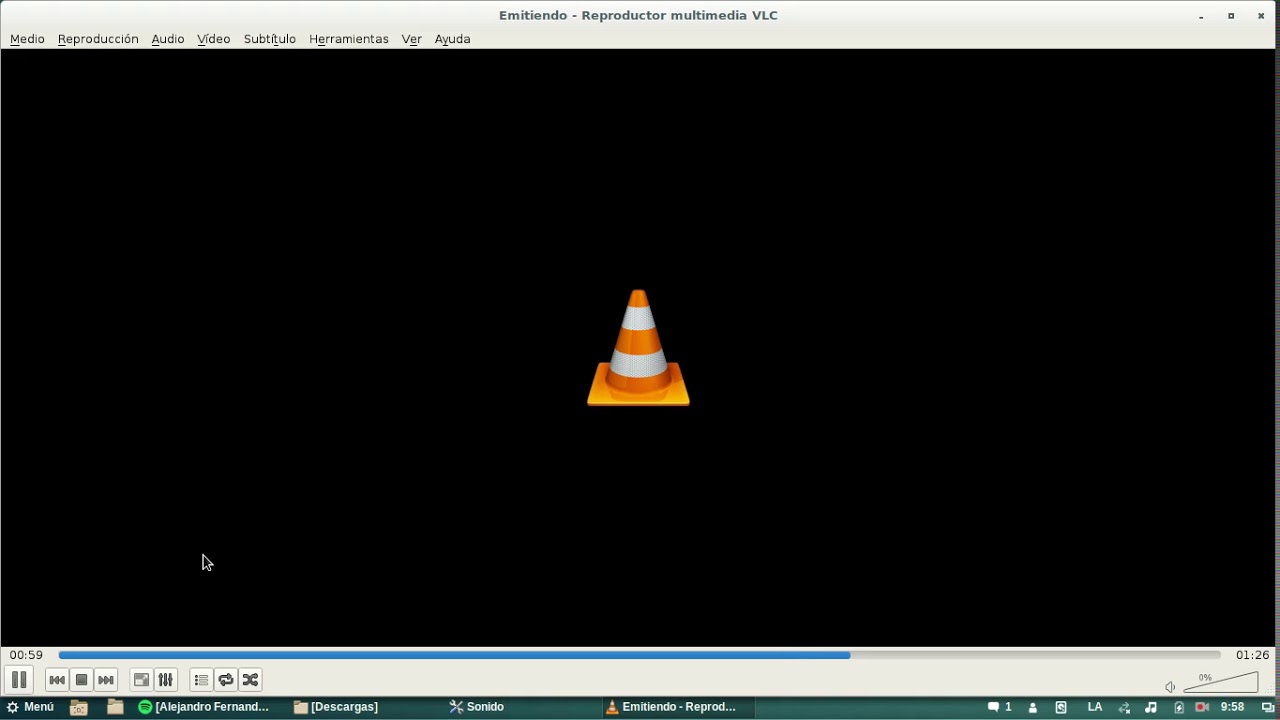Image resolution: width=1280 pixels, height=720 pixels.
Task: Switch to Spotify Alejandro Fernand... window
Action: tap(206, 707)
